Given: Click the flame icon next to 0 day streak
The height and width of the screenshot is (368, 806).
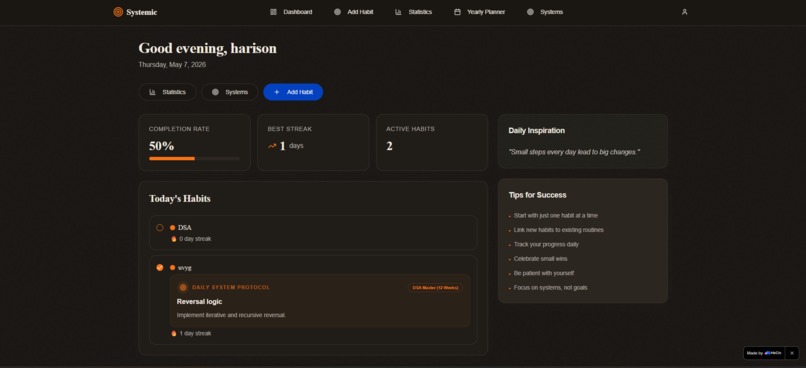Looking at the screenshot, I should click(174, 239).
